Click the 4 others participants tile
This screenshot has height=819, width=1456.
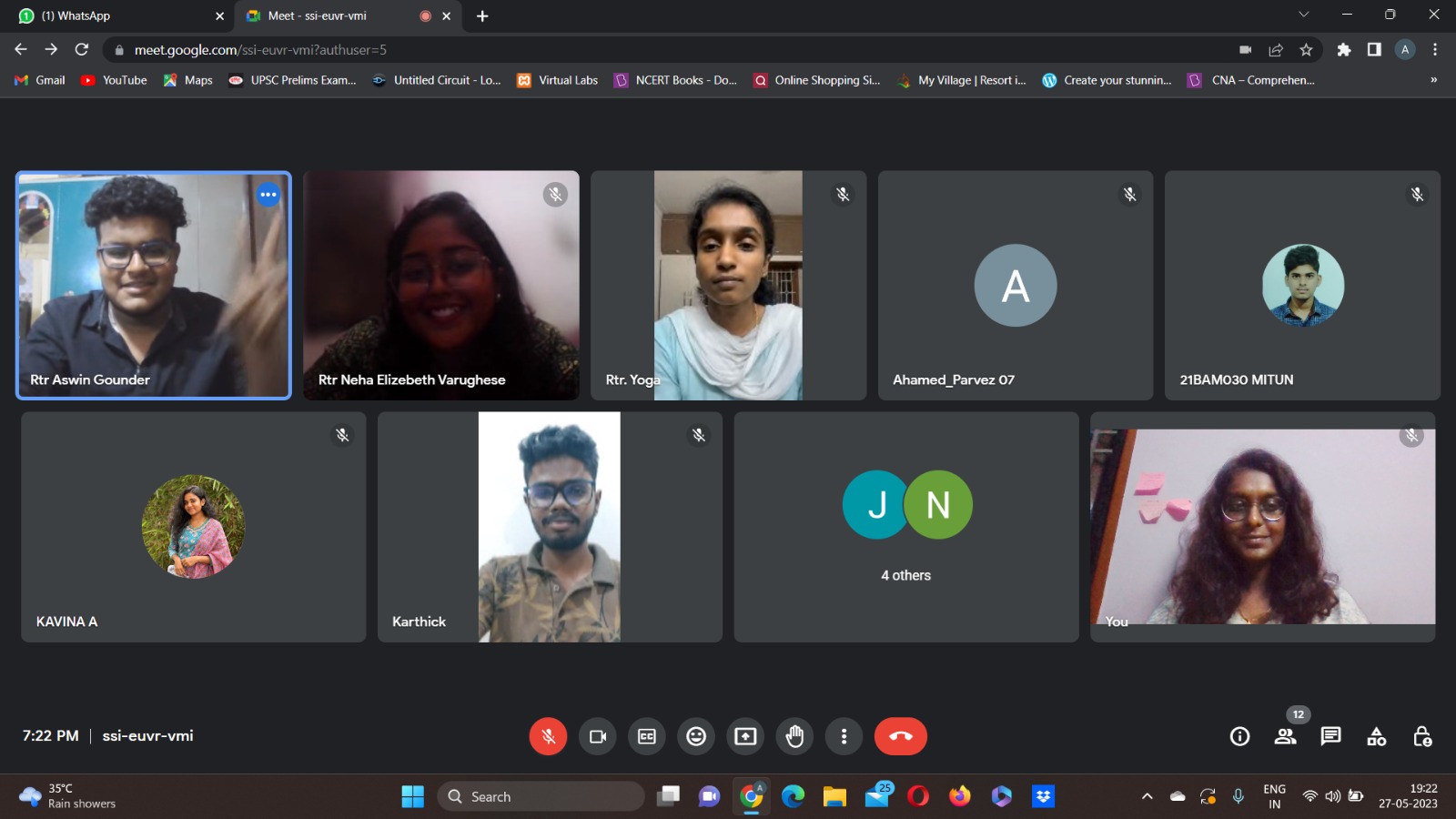pyautogui.click(x=906, y=527)
